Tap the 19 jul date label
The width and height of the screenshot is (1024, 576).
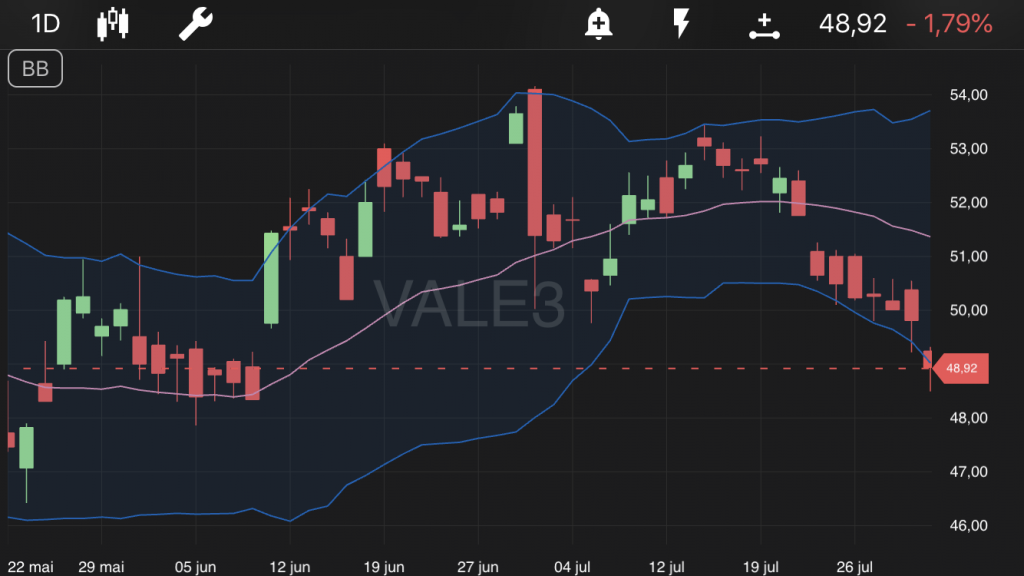(760, 567)
